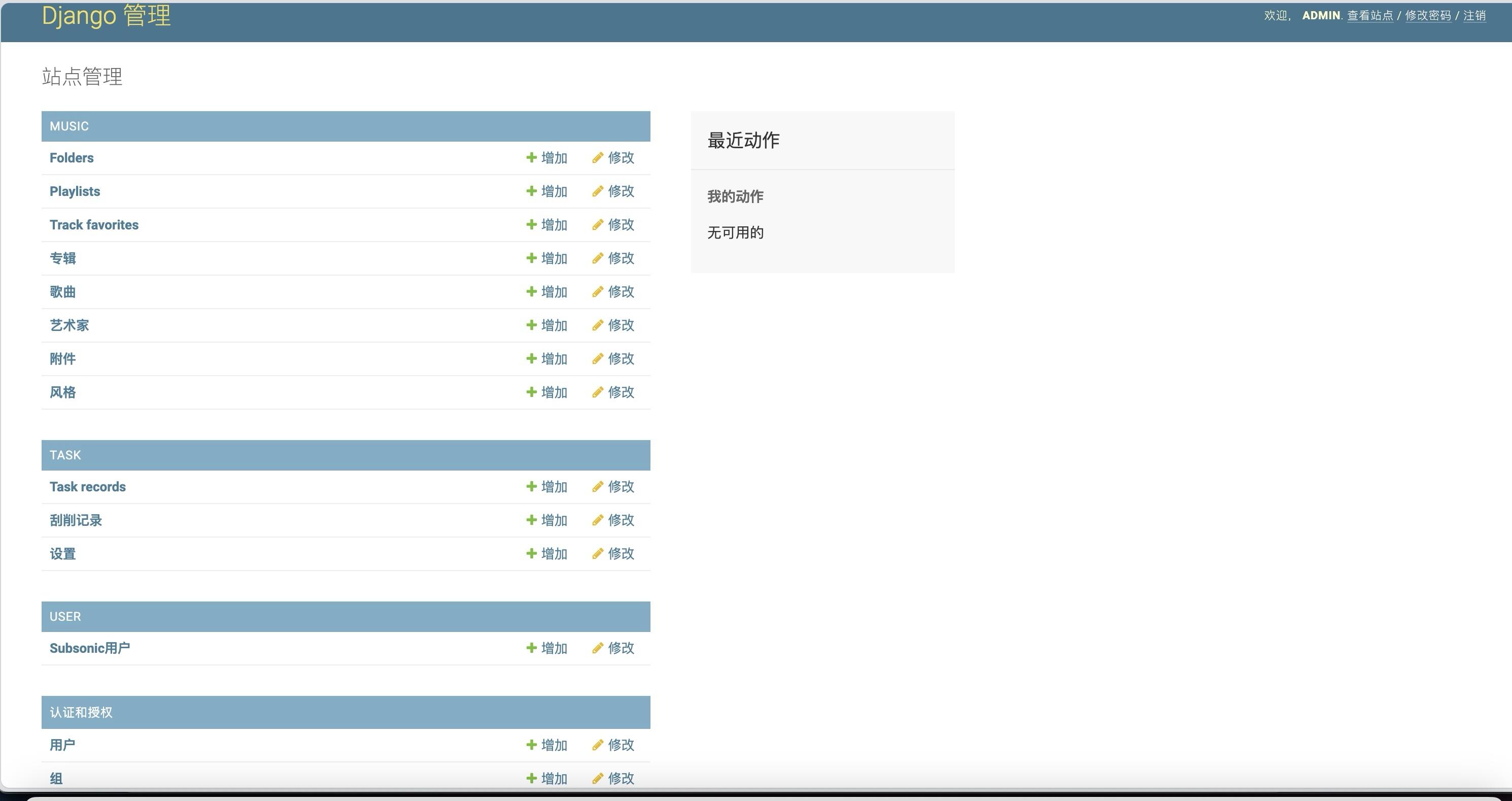Open the Playlists model list
This screenshot has height=801, width=1512.
pyautogui.click(x=75, y=191)
